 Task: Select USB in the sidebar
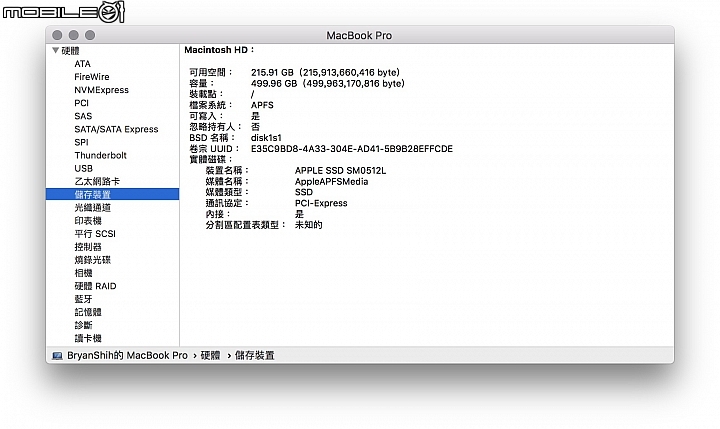(x=84, y=169)
